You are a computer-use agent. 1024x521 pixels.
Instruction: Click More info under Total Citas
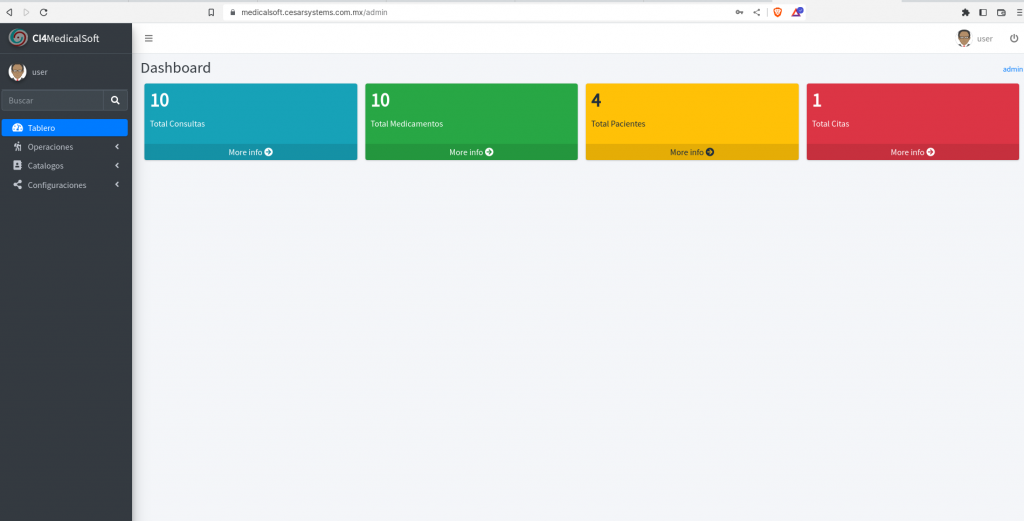tap(912, 152)
